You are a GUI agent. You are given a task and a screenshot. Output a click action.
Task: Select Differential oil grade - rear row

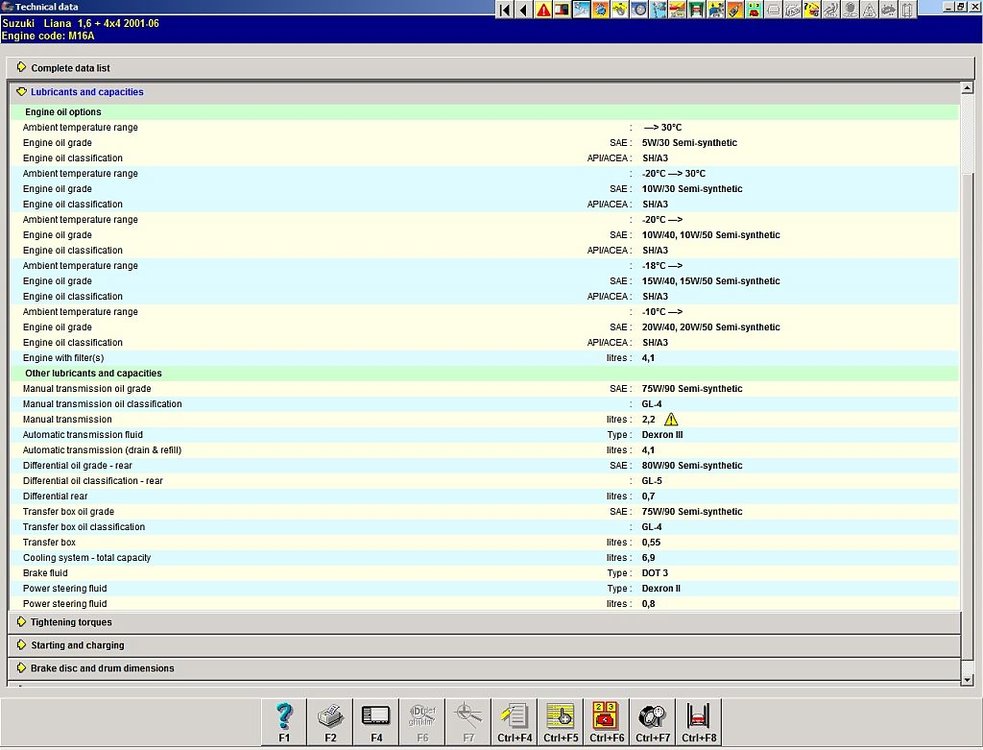coord(485,465)
